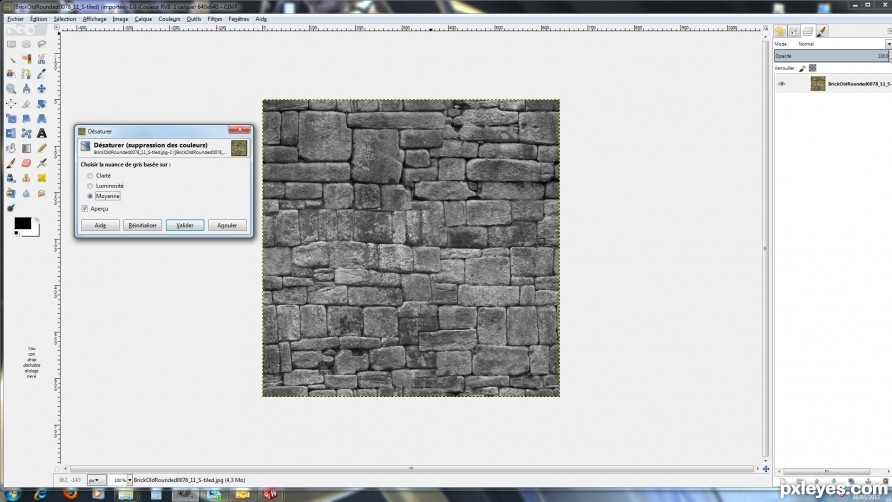Click Valider in the Désaturer dialog
Screen dimensions: 892x502
185,225
